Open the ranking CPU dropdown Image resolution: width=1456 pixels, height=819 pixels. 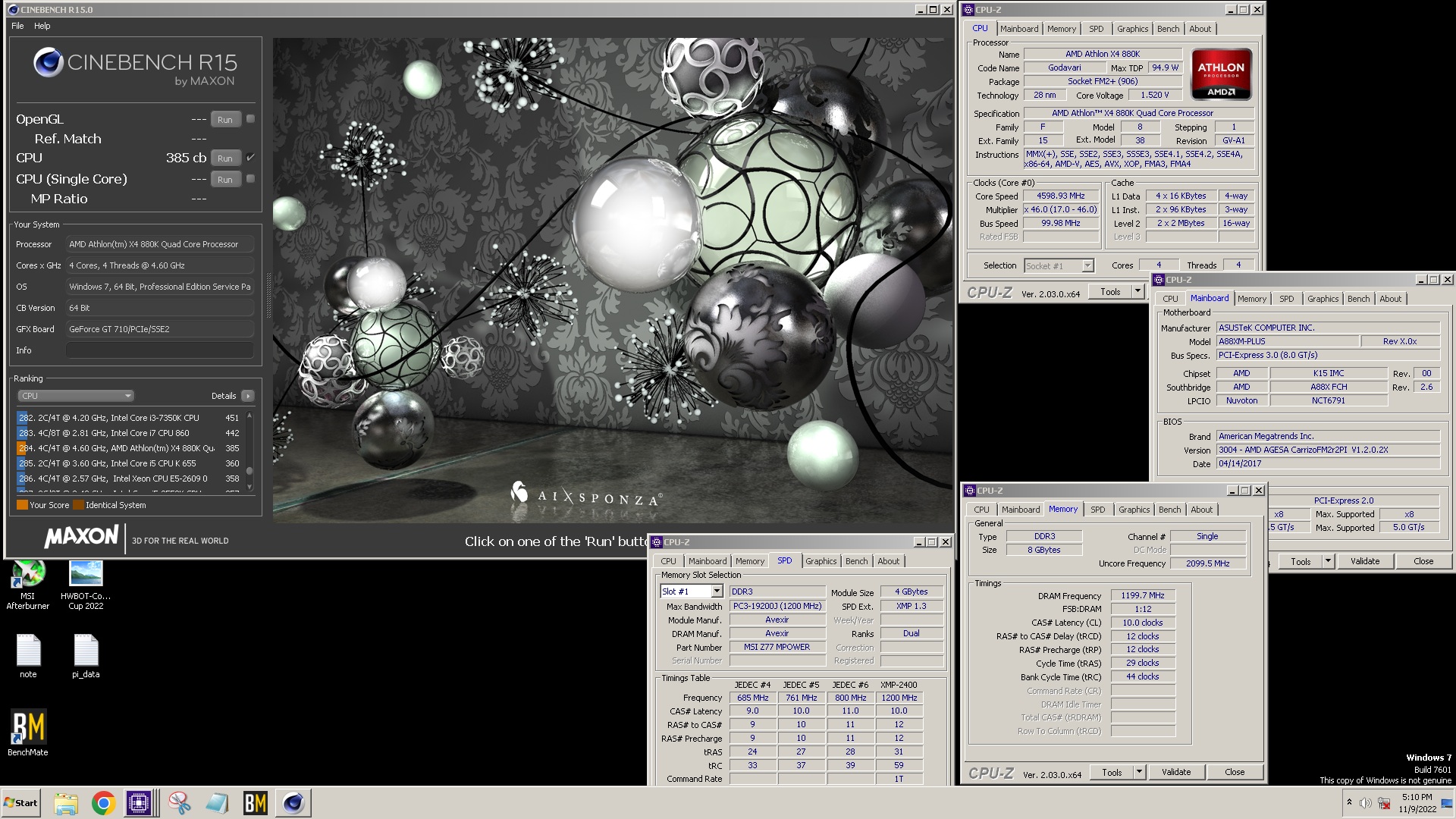(76, 396)
